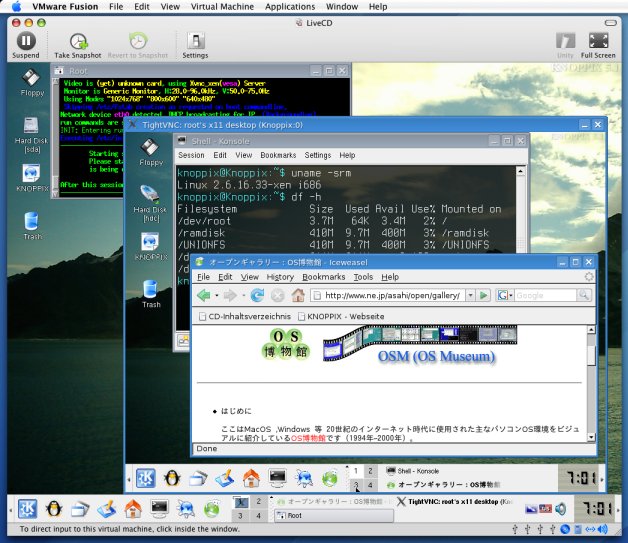Open Floppy icon inside TightVNC desktop

click(151, 152)
